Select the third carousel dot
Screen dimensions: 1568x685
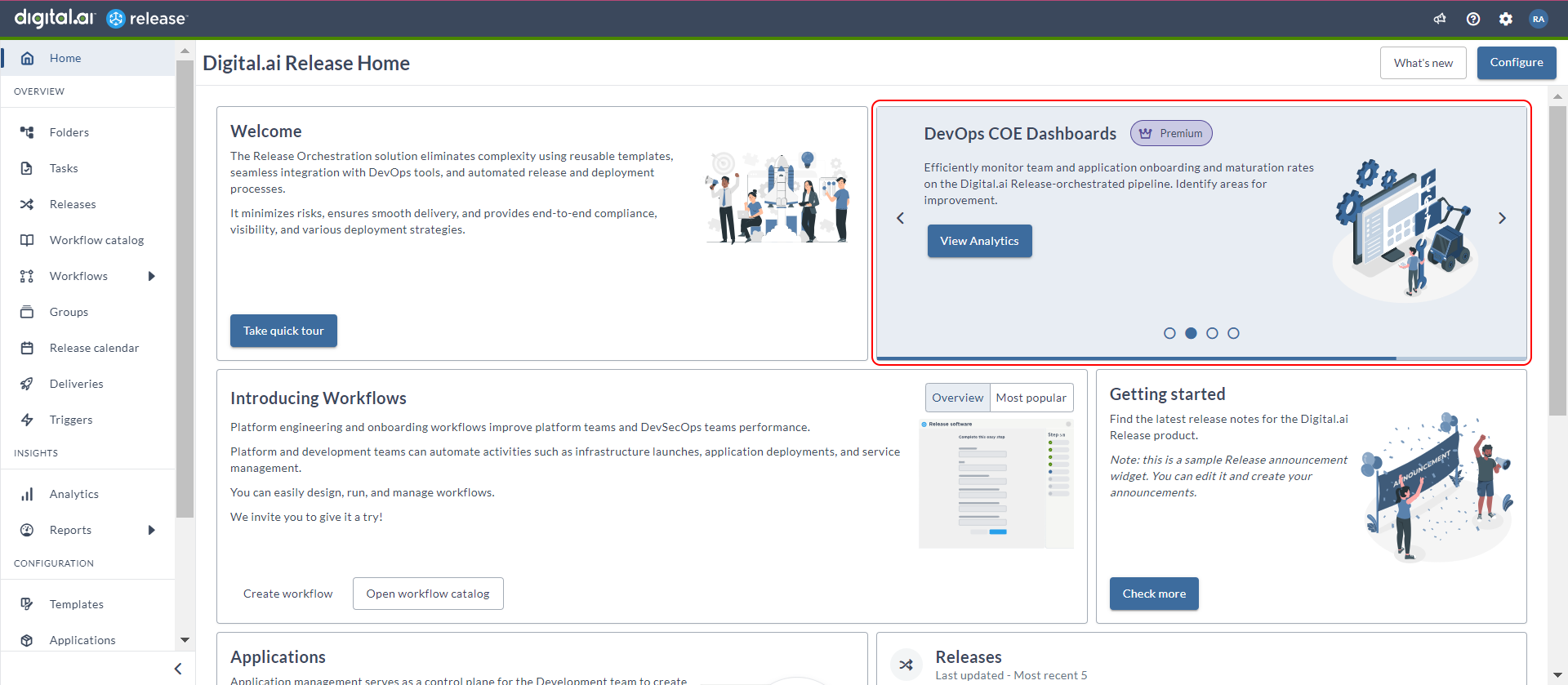pyautogui.click(x=1212, y=333)
